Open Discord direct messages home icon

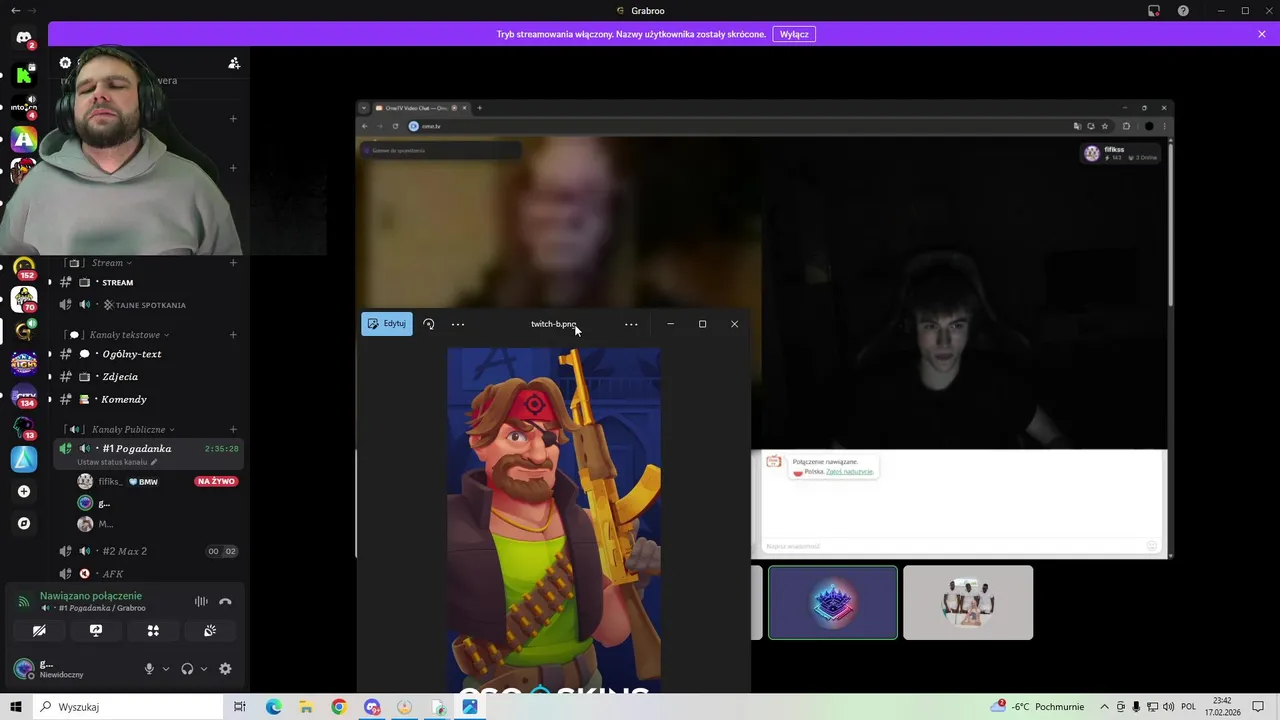point(24,38)
